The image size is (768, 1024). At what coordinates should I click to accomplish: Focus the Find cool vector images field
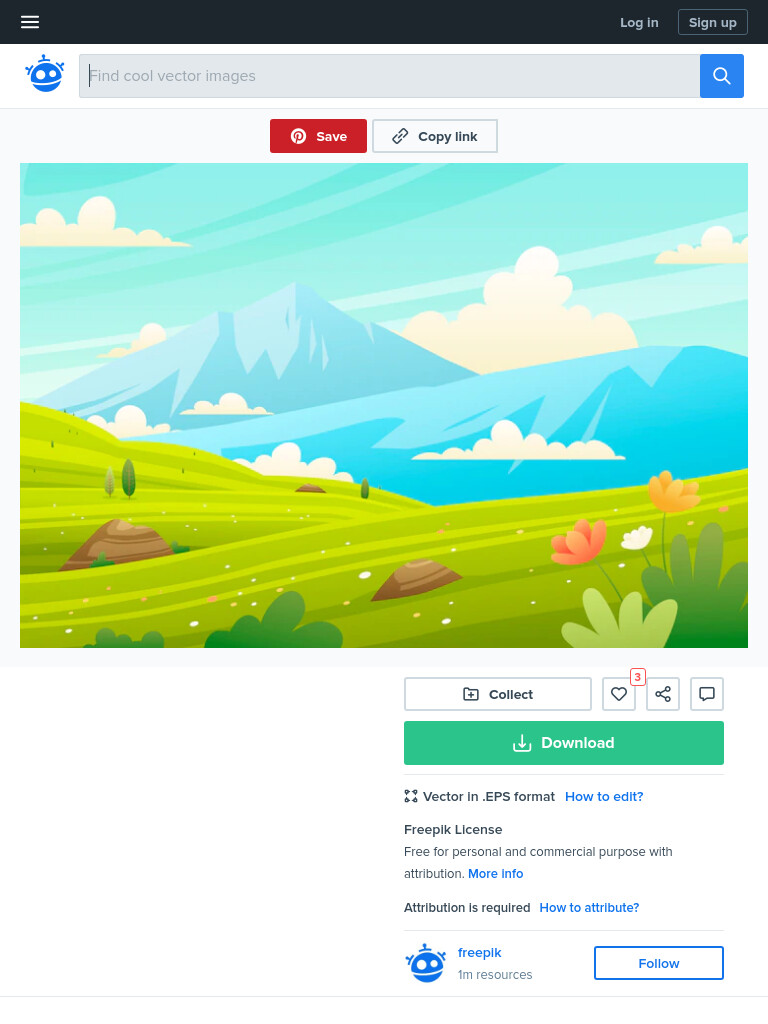click(390, 76)
